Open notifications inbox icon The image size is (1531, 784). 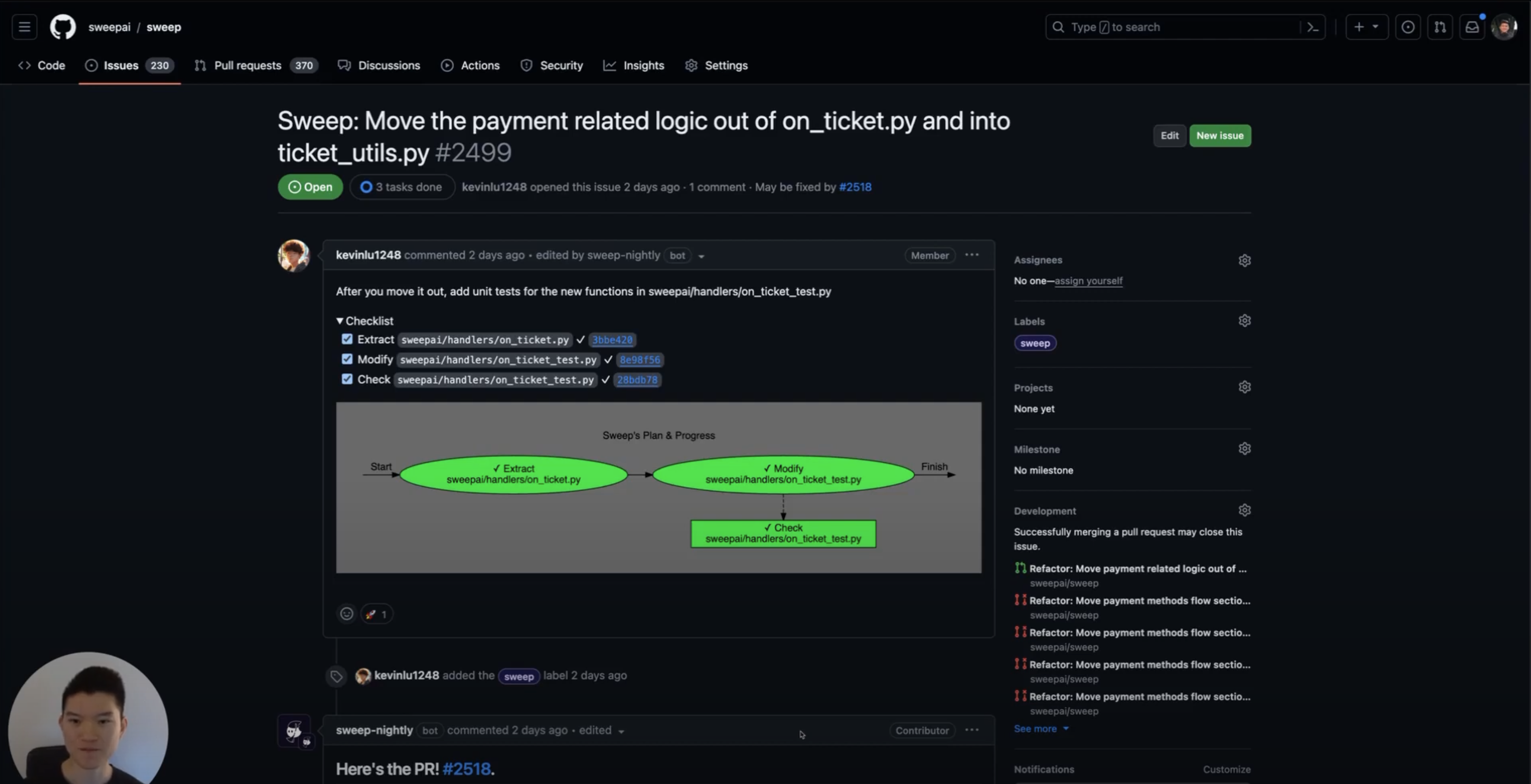(1472, 27)
